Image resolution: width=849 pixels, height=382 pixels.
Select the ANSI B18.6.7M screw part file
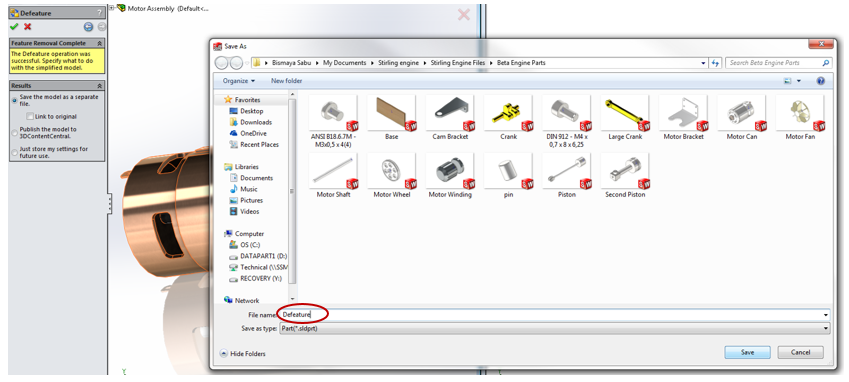[333, 122]
